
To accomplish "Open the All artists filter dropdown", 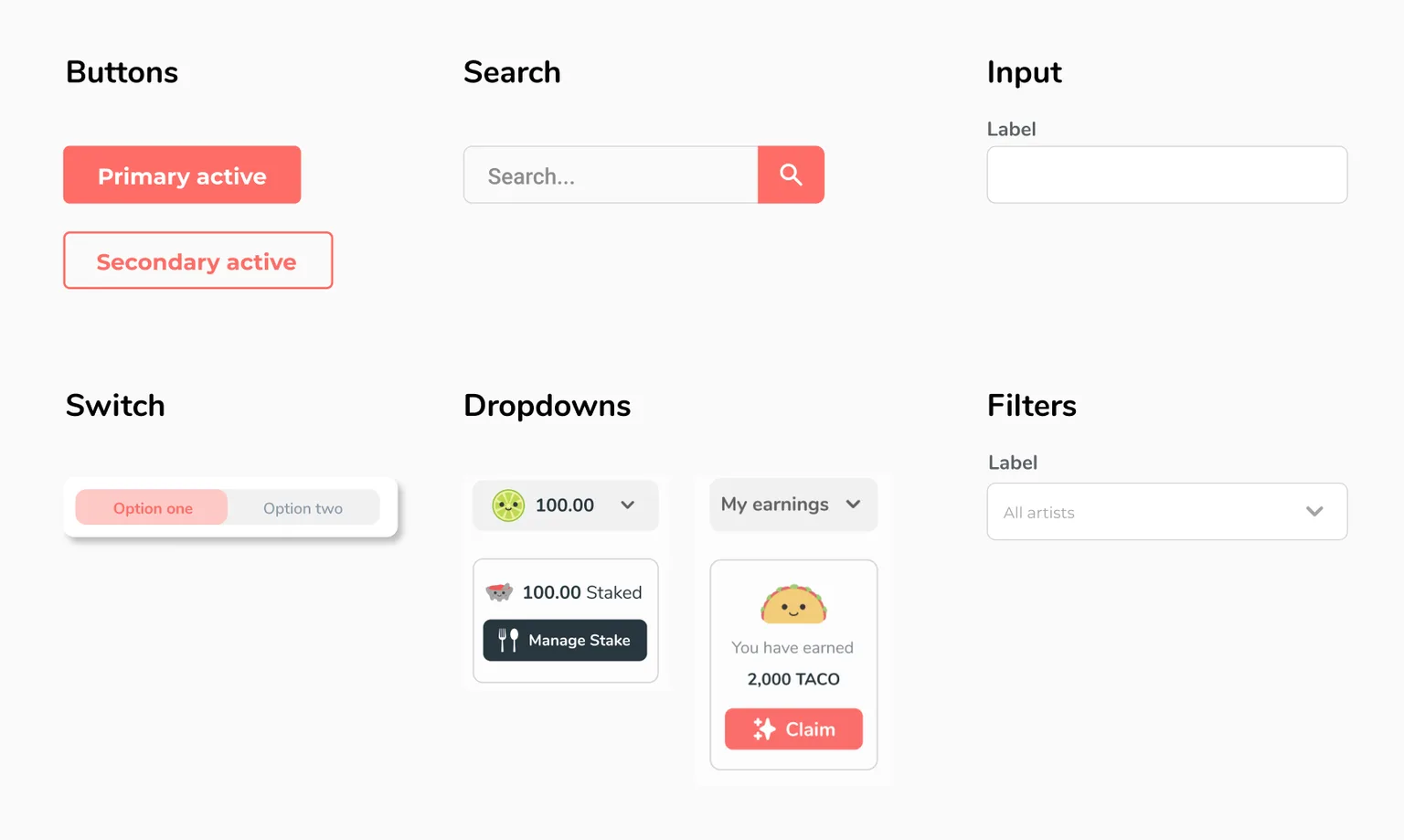I will (x=1167, y=512).
